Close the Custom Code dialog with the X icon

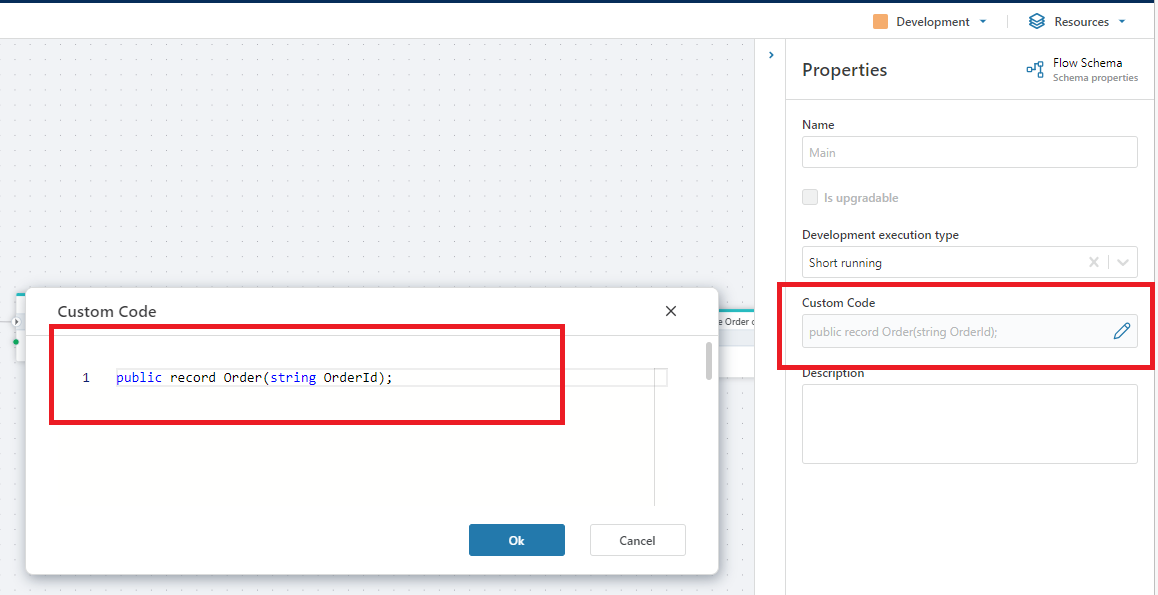670,311
